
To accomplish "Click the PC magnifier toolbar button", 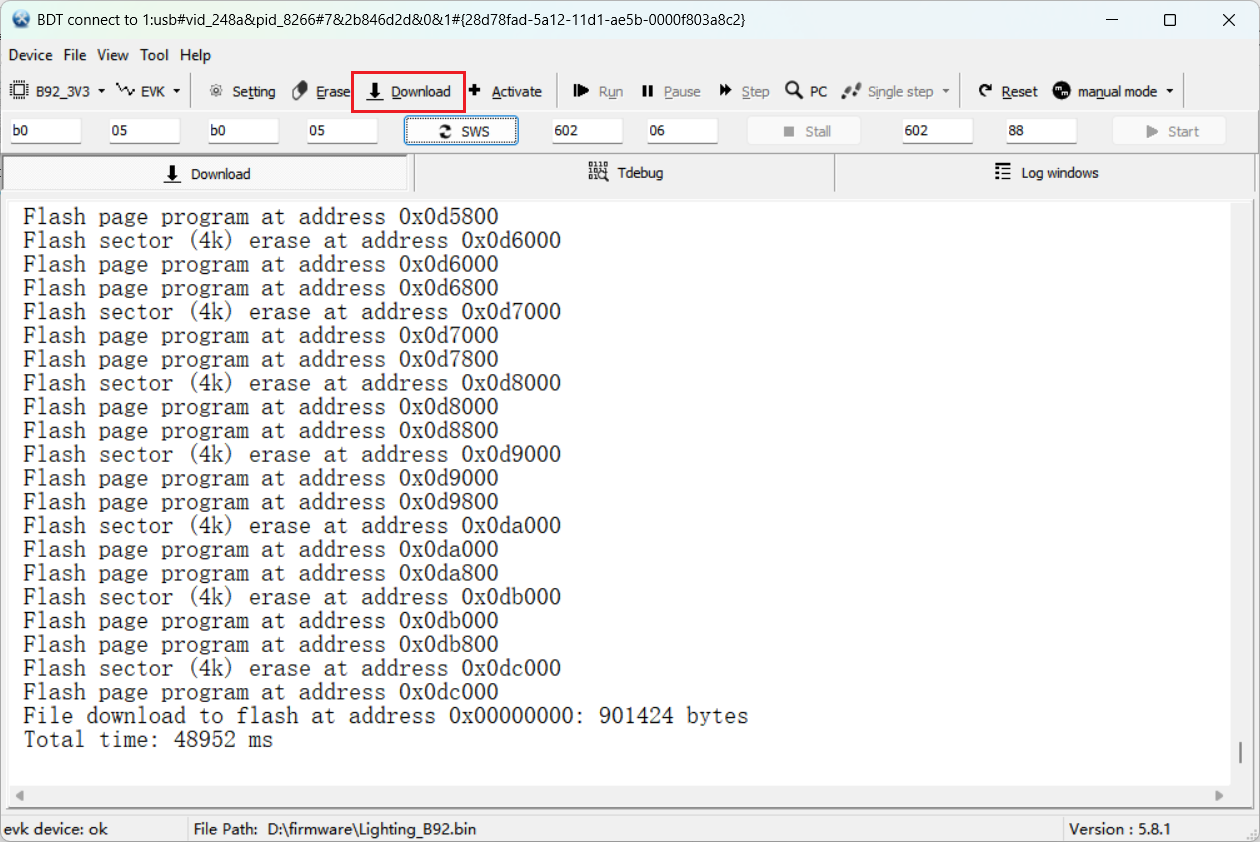I will [x=806, y=91].
